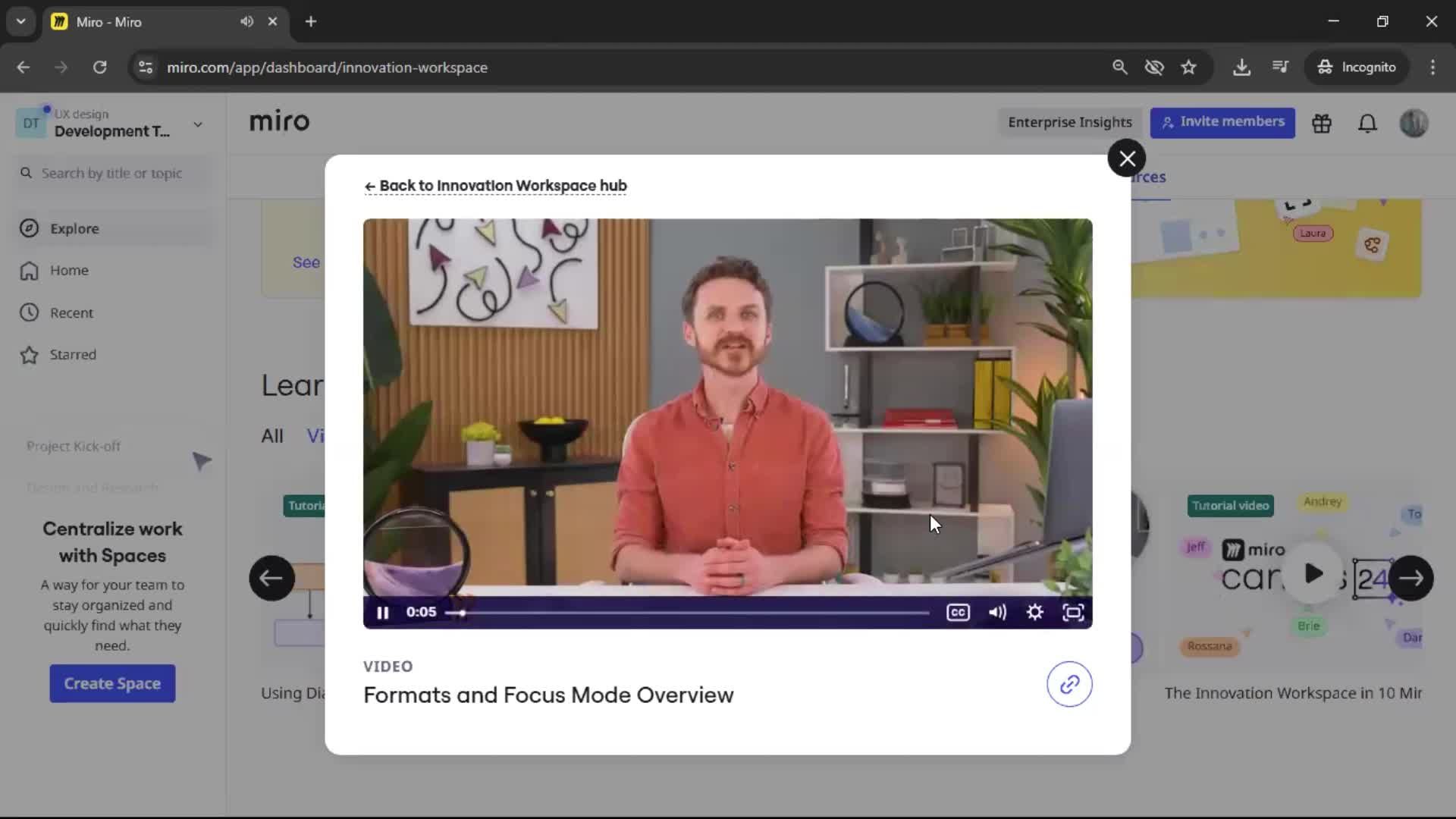Open Enterprise Insights
The width and height of the screenshot is (1456, 819).
(1069, 122)
